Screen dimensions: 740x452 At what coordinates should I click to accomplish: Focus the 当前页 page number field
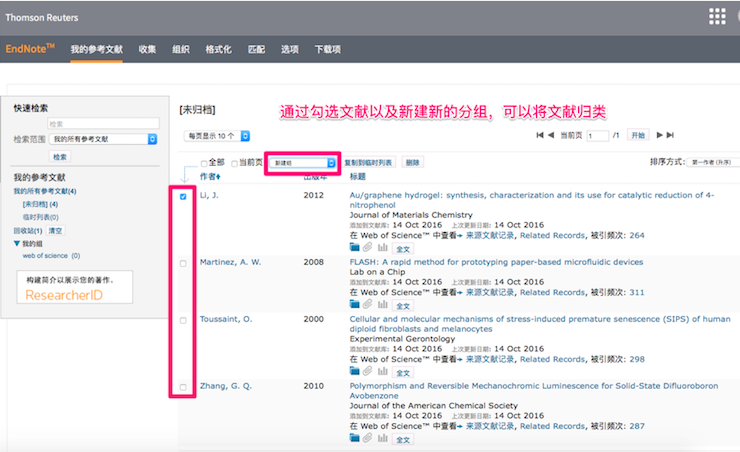(597, 136)
